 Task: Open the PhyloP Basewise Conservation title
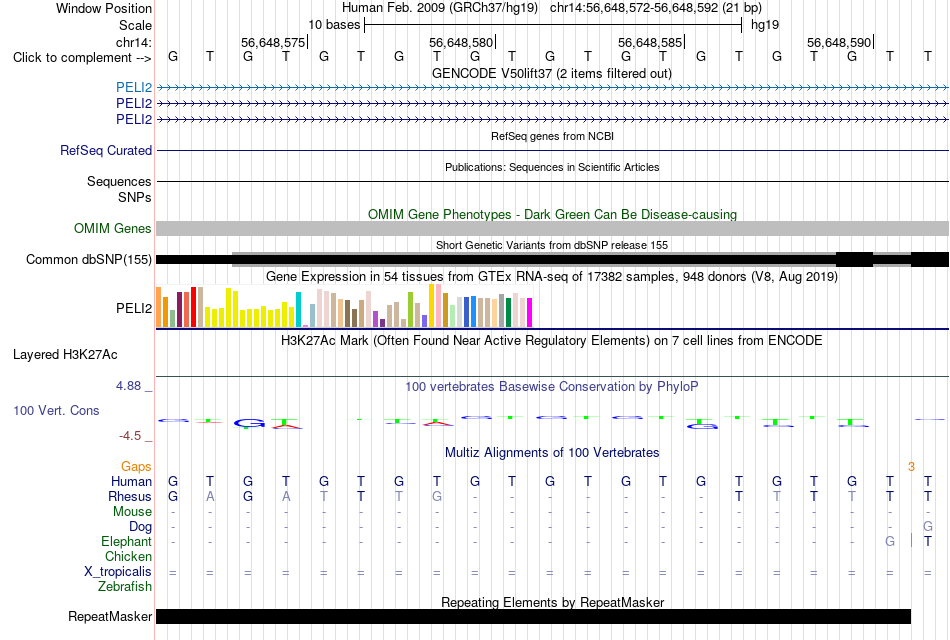coord(551,387)
